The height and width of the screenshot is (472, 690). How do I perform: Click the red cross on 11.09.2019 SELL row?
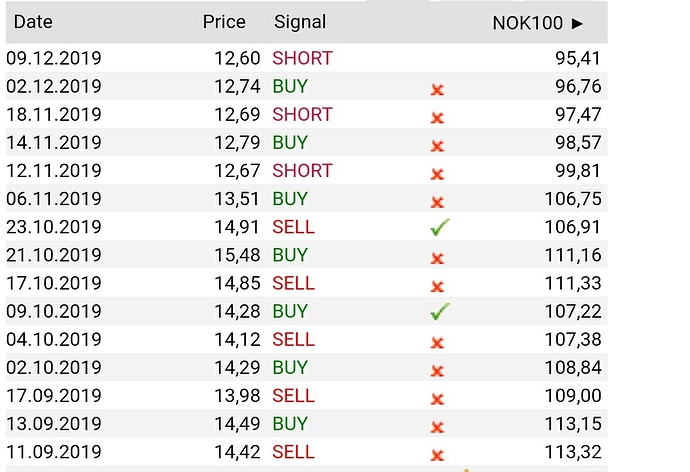(437, 455)
